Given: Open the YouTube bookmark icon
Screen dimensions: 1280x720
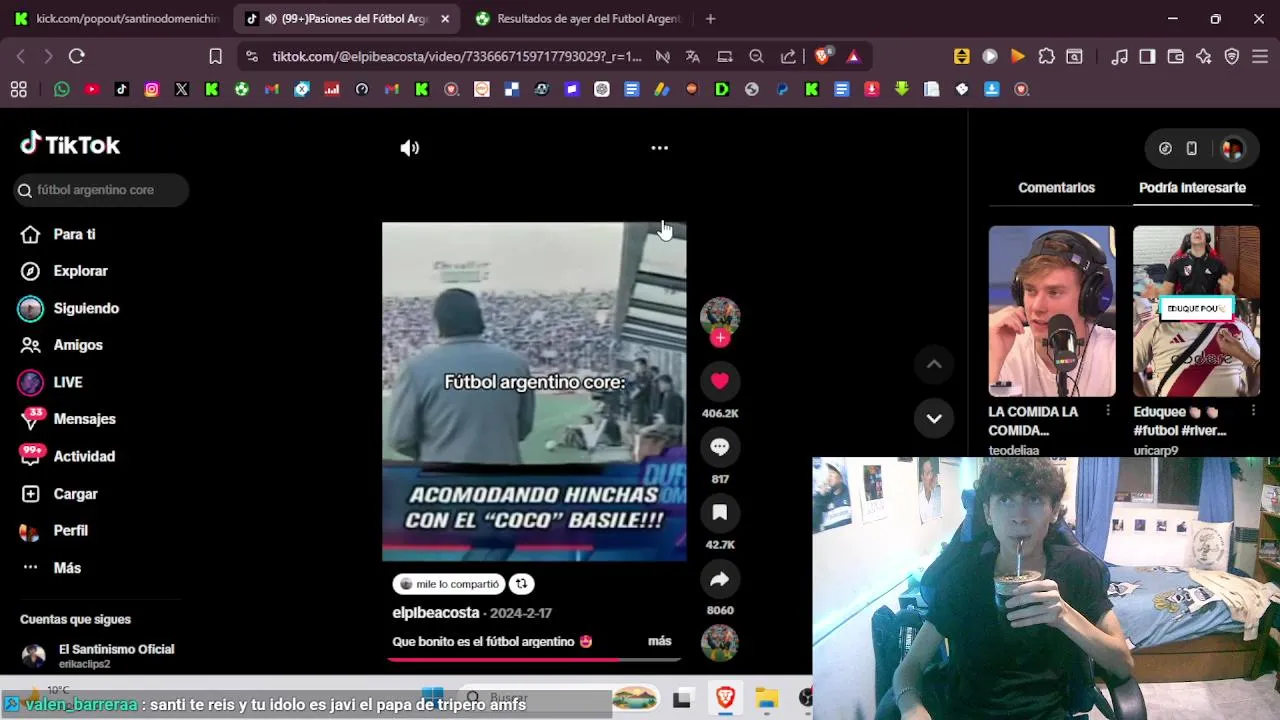Looking at the screenshot, I should (92, 89).
